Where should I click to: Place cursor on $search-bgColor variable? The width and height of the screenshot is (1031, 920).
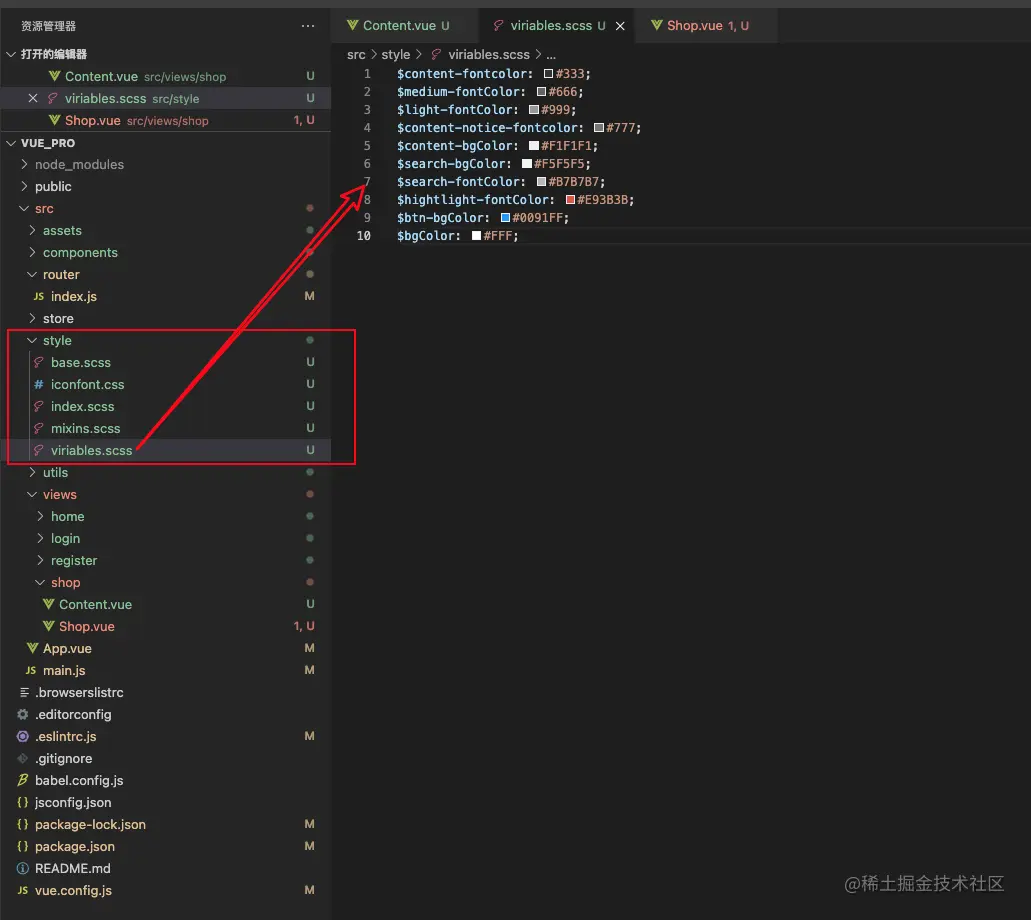pyautogui.click(x=450, y=164)
